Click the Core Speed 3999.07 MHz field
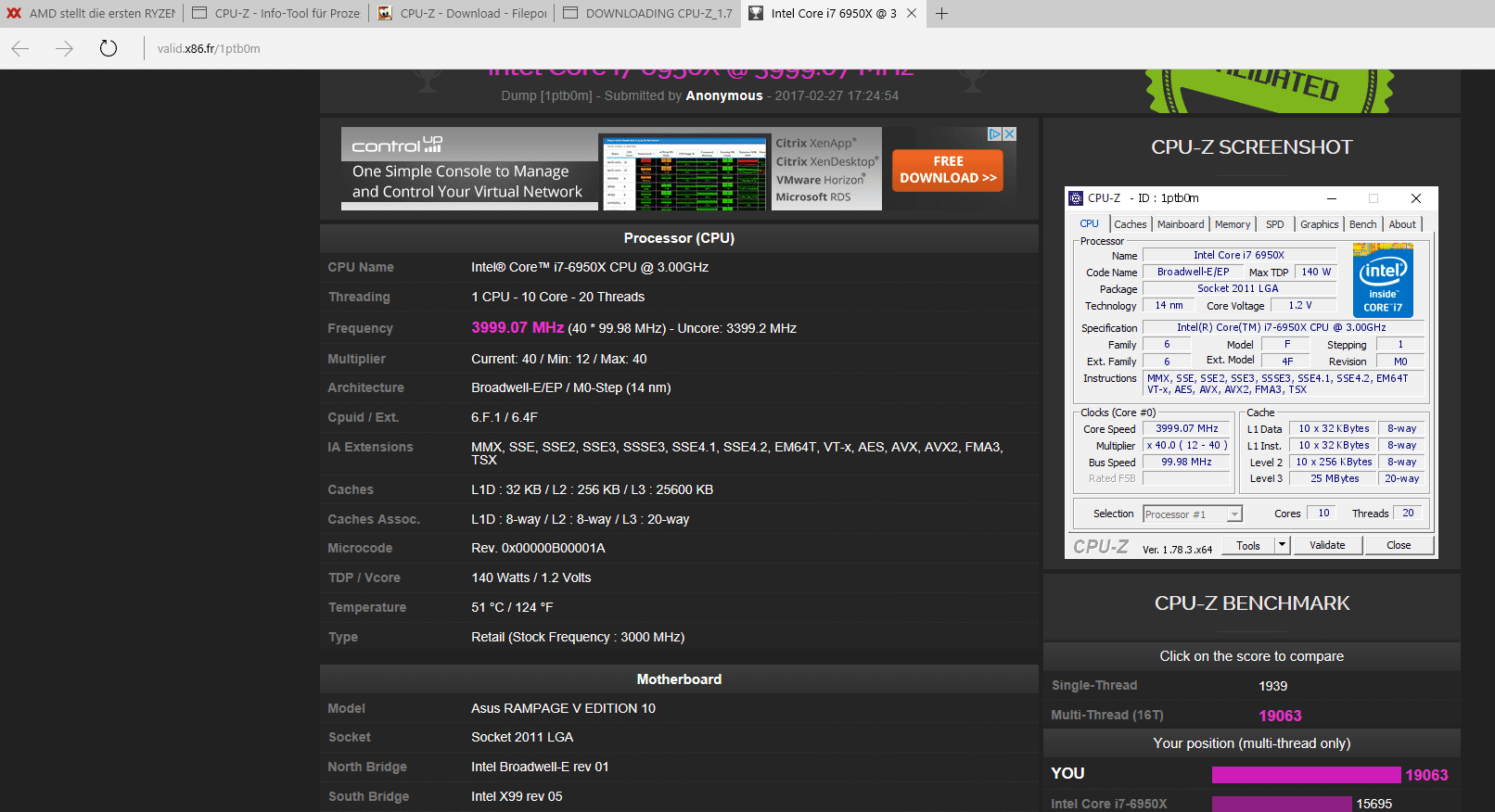The width and height of the screenshot is (1495, 812). point(1186,428)
